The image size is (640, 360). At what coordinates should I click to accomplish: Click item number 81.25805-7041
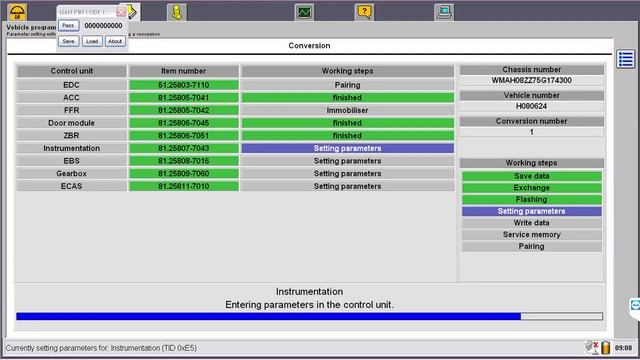[184, 98]
